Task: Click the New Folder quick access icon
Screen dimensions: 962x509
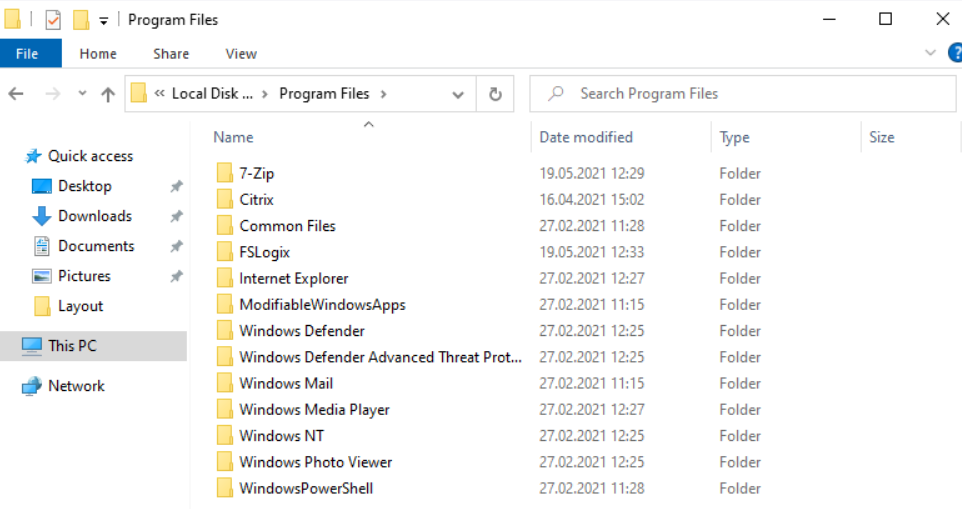Action: [81, 20]
